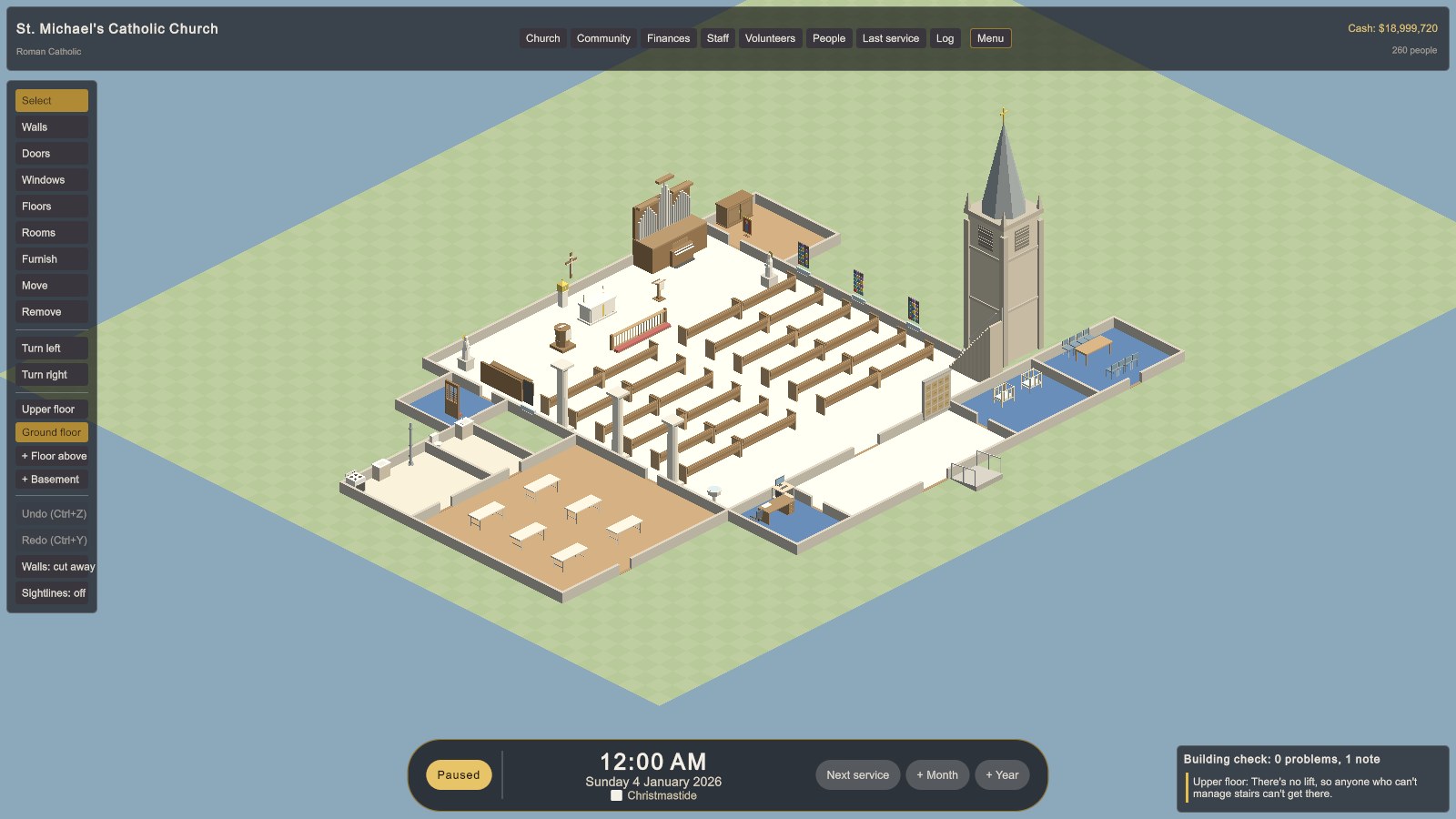This screenshot has width=1456, height=819.
Task: Open the Staff tab
Action: point(718,38)
